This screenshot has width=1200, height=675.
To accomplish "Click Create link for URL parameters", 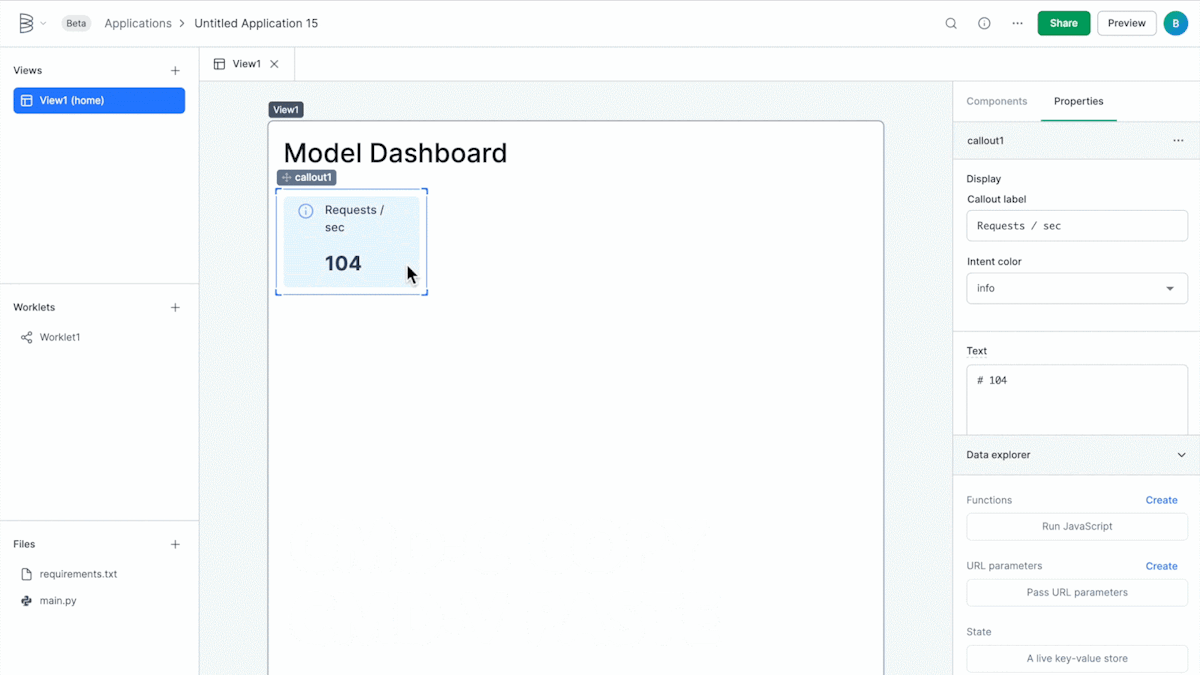I will pyautogui.click(x=1161, y=566).
